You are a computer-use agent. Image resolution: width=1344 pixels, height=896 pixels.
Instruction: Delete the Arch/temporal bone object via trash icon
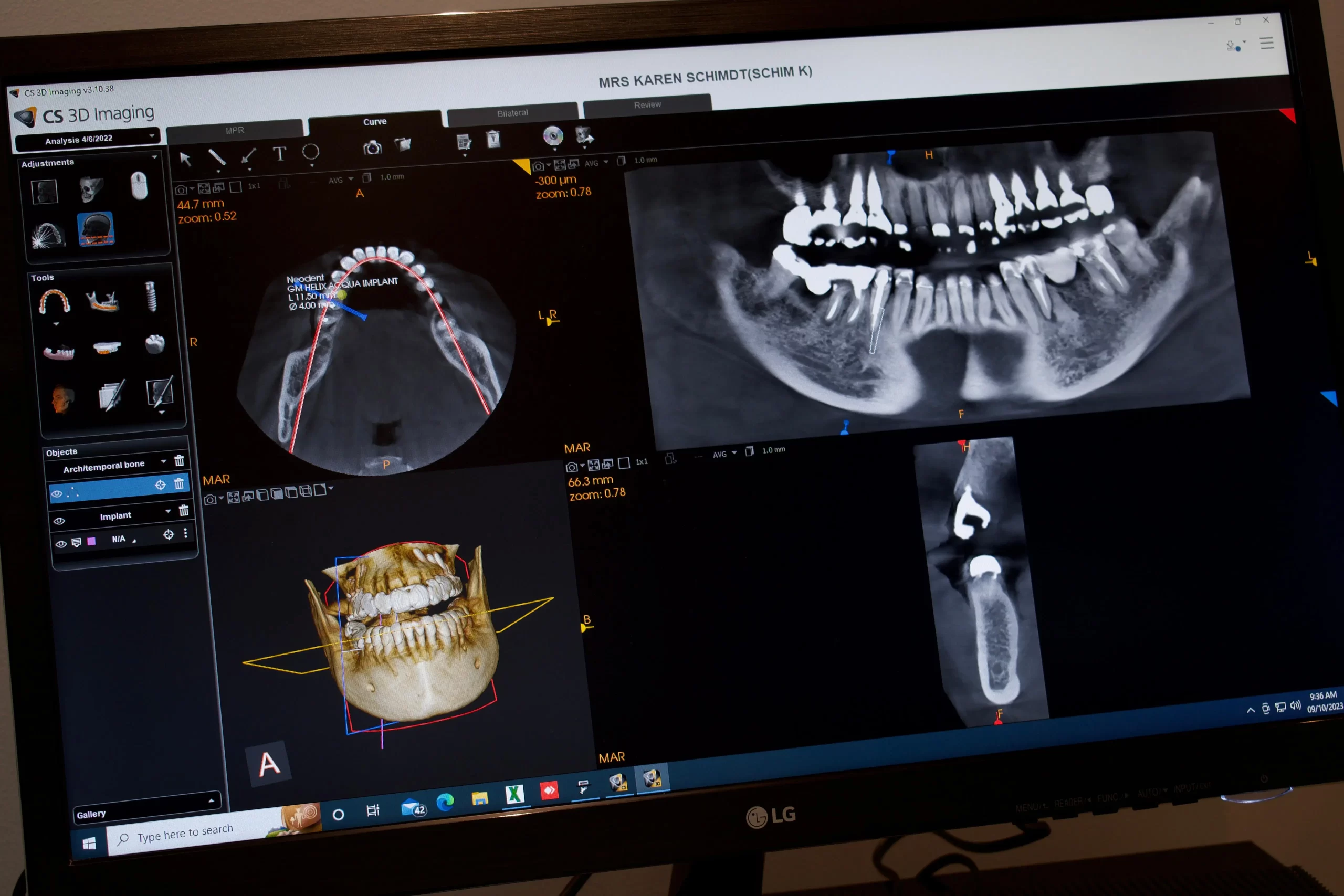[x=179, y=460]
